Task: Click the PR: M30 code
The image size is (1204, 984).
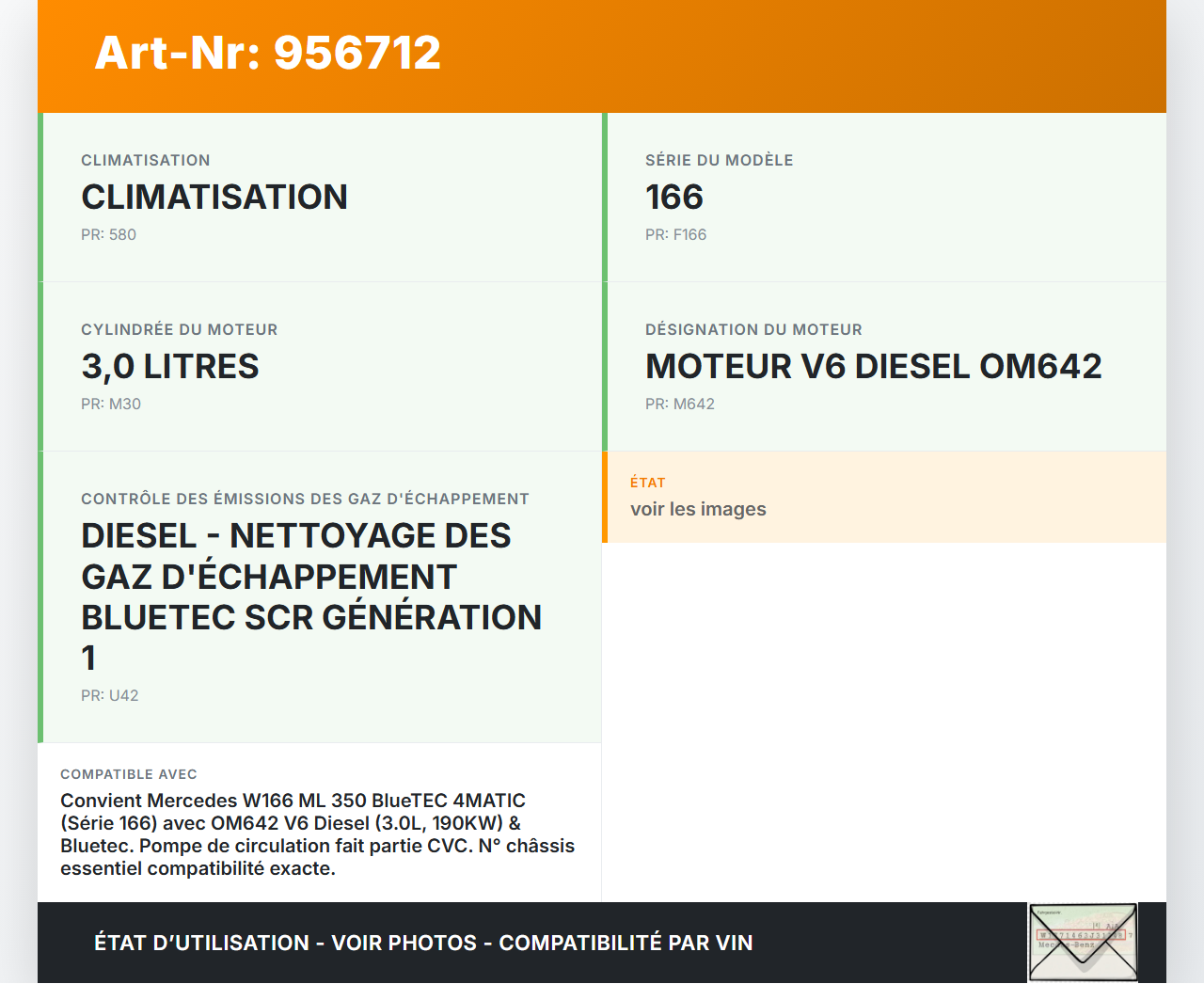Action: [x=111, y=405]
